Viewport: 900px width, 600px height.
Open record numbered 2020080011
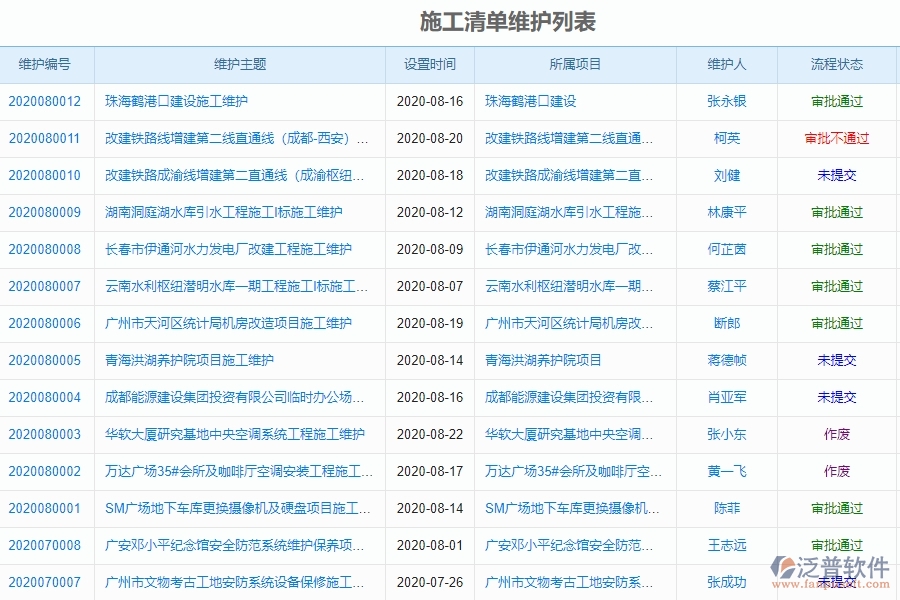point(44,138)
